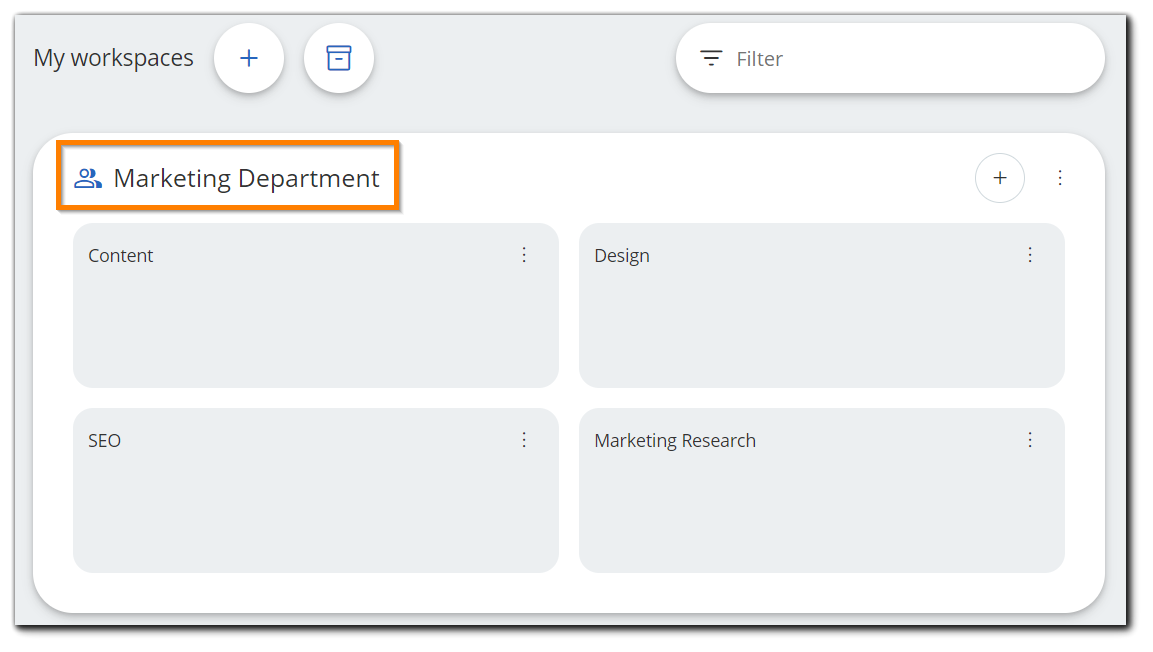This screenshot has width=1153, height=652.
Task: Open the SEO card three-dot menu
Action: (x=524, y=440)
